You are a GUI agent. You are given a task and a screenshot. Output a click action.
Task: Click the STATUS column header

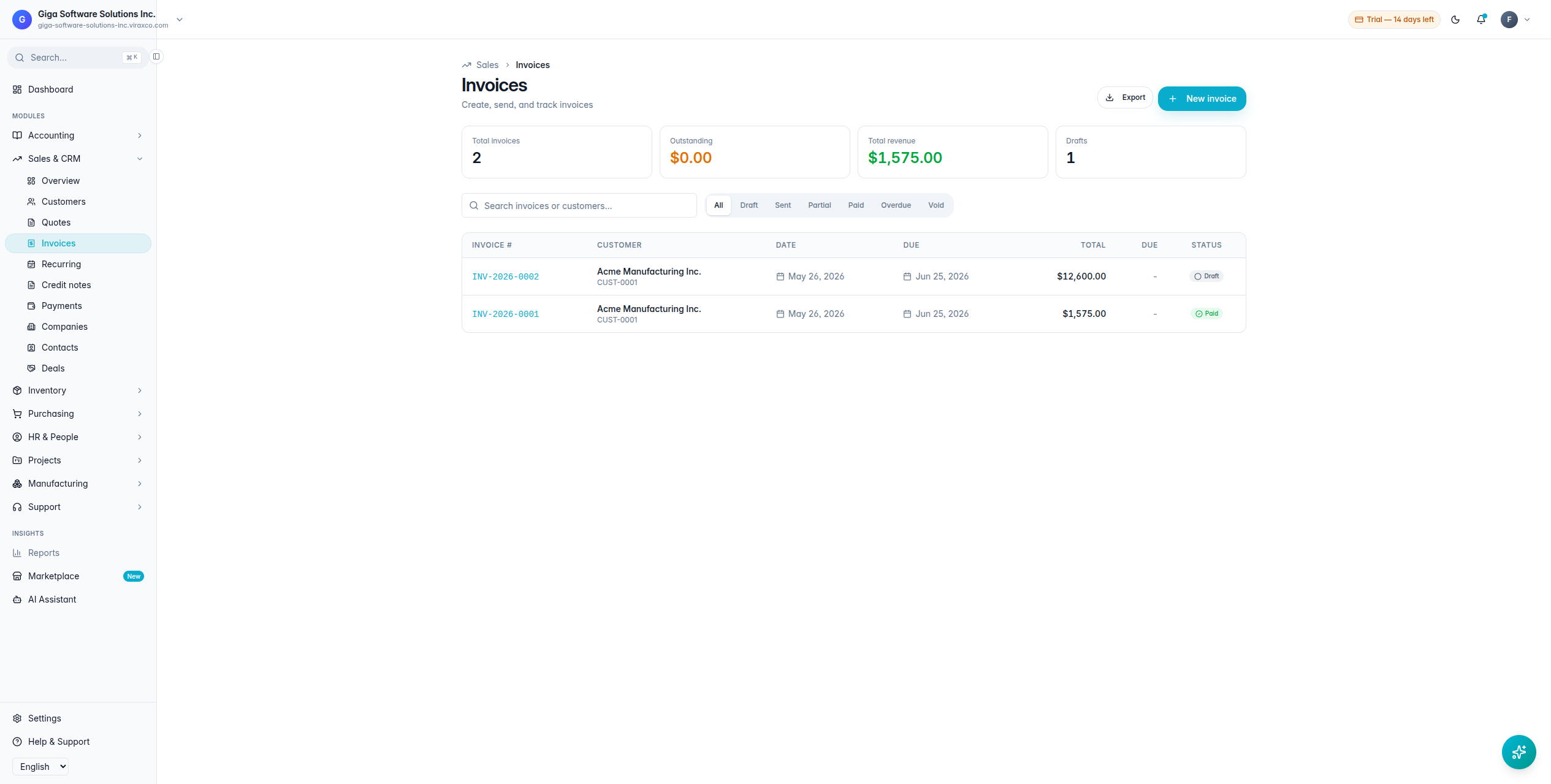[x=1206, y=245]
